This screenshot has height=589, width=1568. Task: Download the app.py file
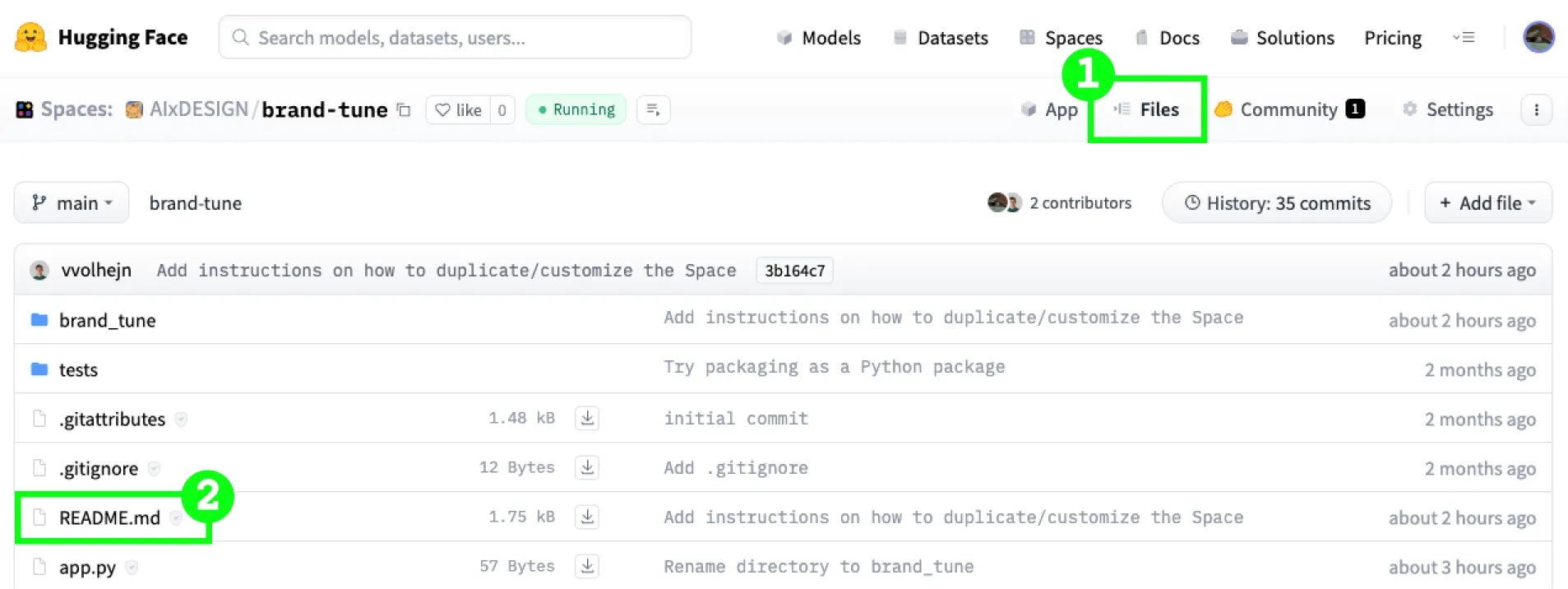pos(587,566)
